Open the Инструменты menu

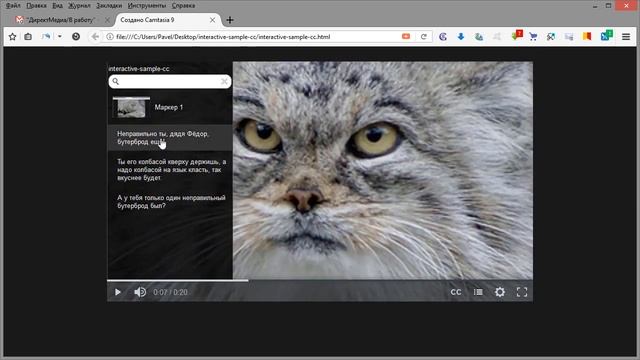tap(147, 6)
